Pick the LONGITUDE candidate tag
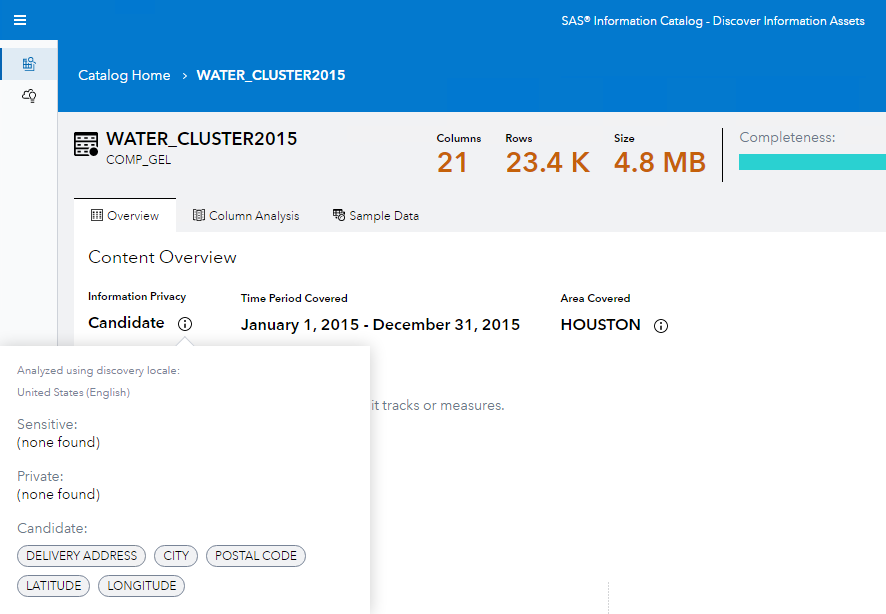886x614 pixels. 141,586
